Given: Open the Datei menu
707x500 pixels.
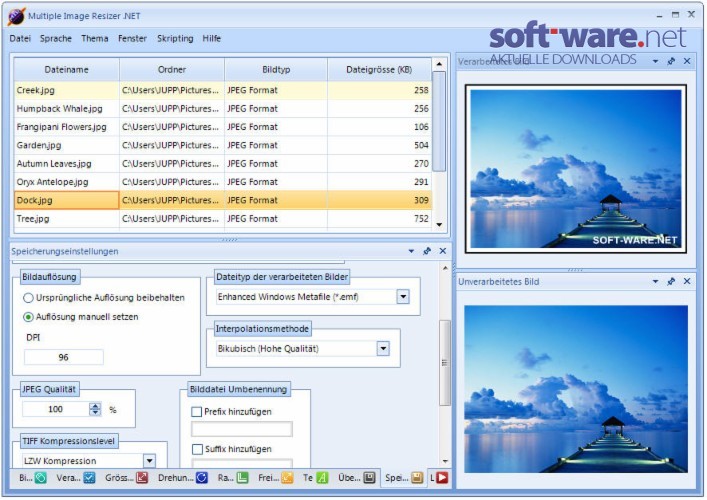Looking at the screenshot, I should pos(20,39).
